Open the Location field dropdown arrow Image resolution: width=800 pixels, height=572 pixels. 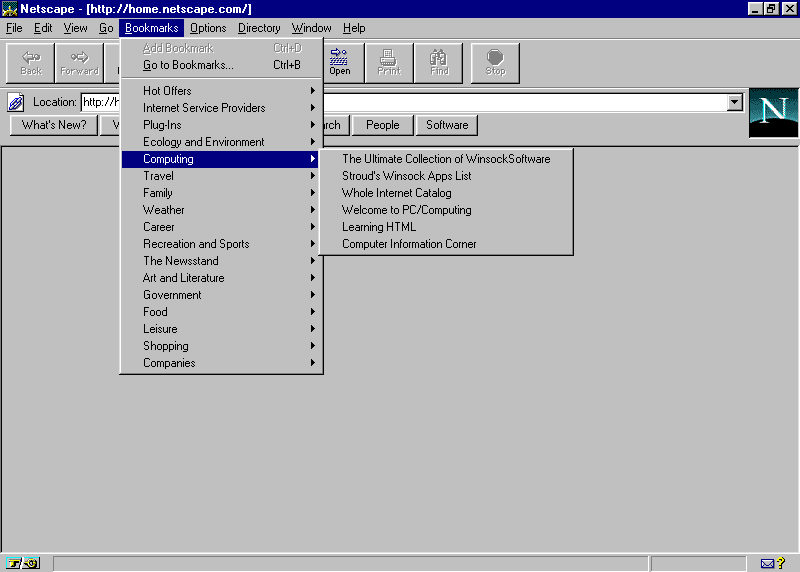tap(734, 102)
